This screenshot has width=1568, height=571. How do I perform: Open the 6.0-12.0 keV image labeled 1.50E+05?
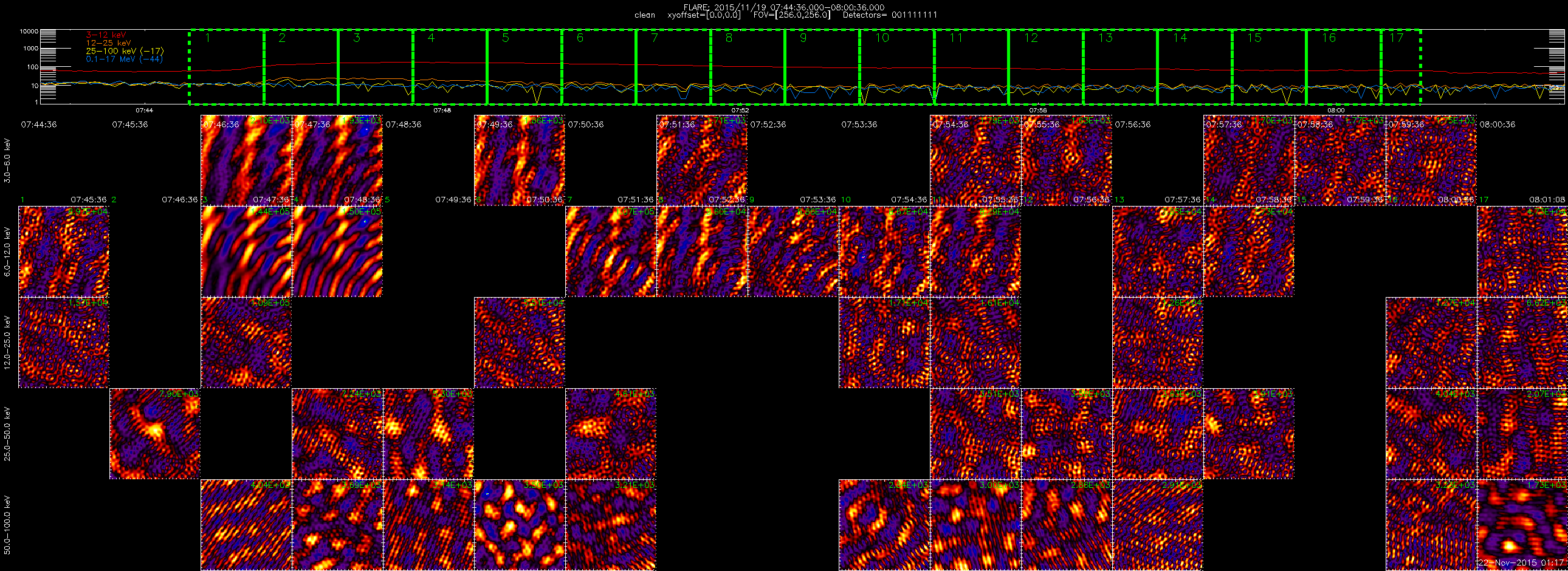(338, 251)
